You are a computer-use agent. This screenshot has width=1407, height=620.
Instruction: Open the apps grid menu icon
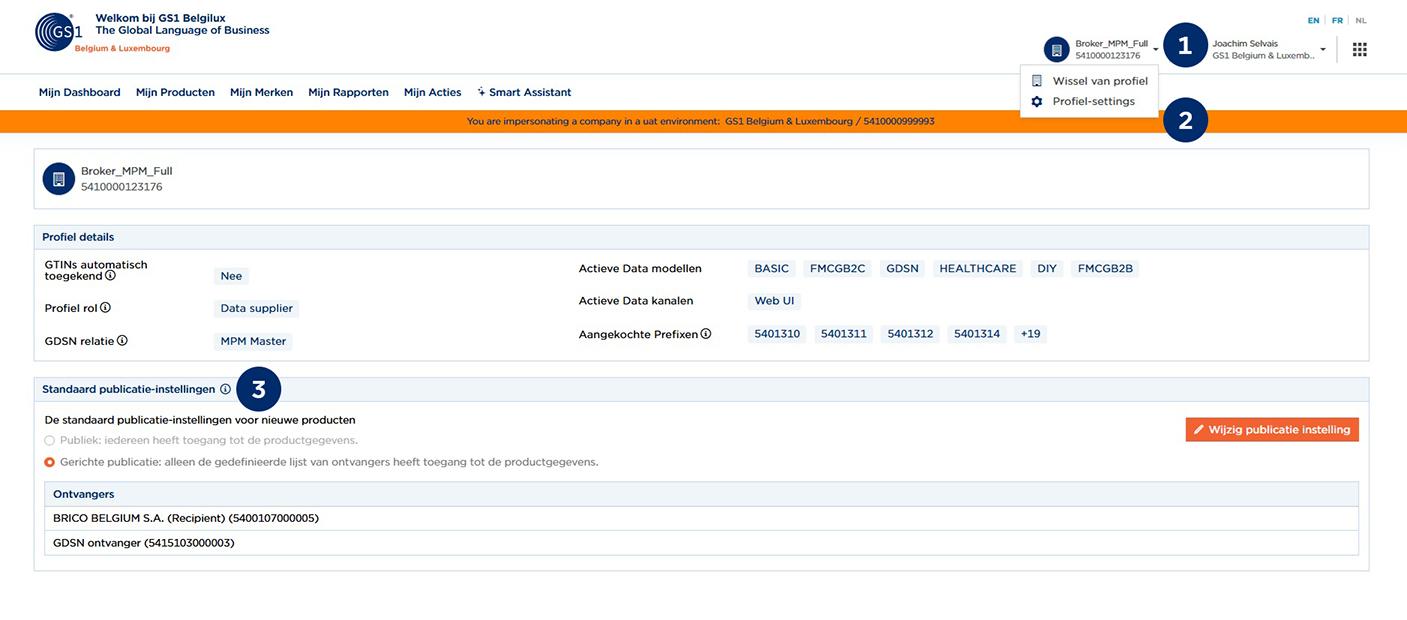coord(1359,49)
